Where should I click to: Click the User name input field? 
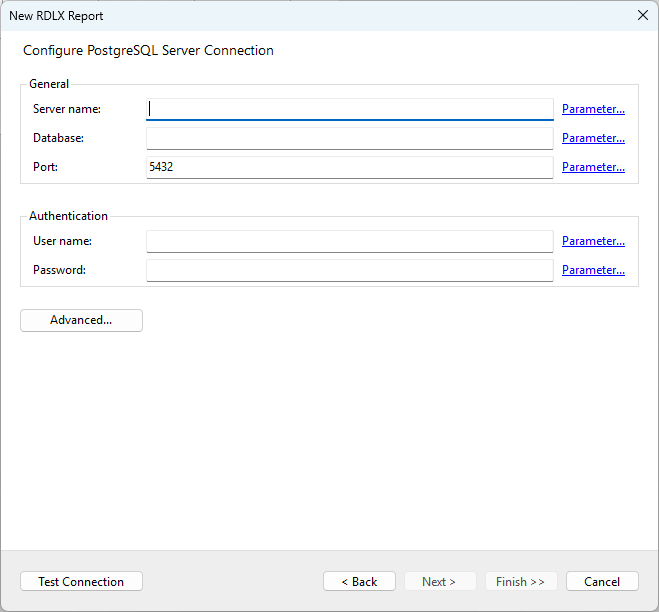pyautogui.click(x=350, y=241)
